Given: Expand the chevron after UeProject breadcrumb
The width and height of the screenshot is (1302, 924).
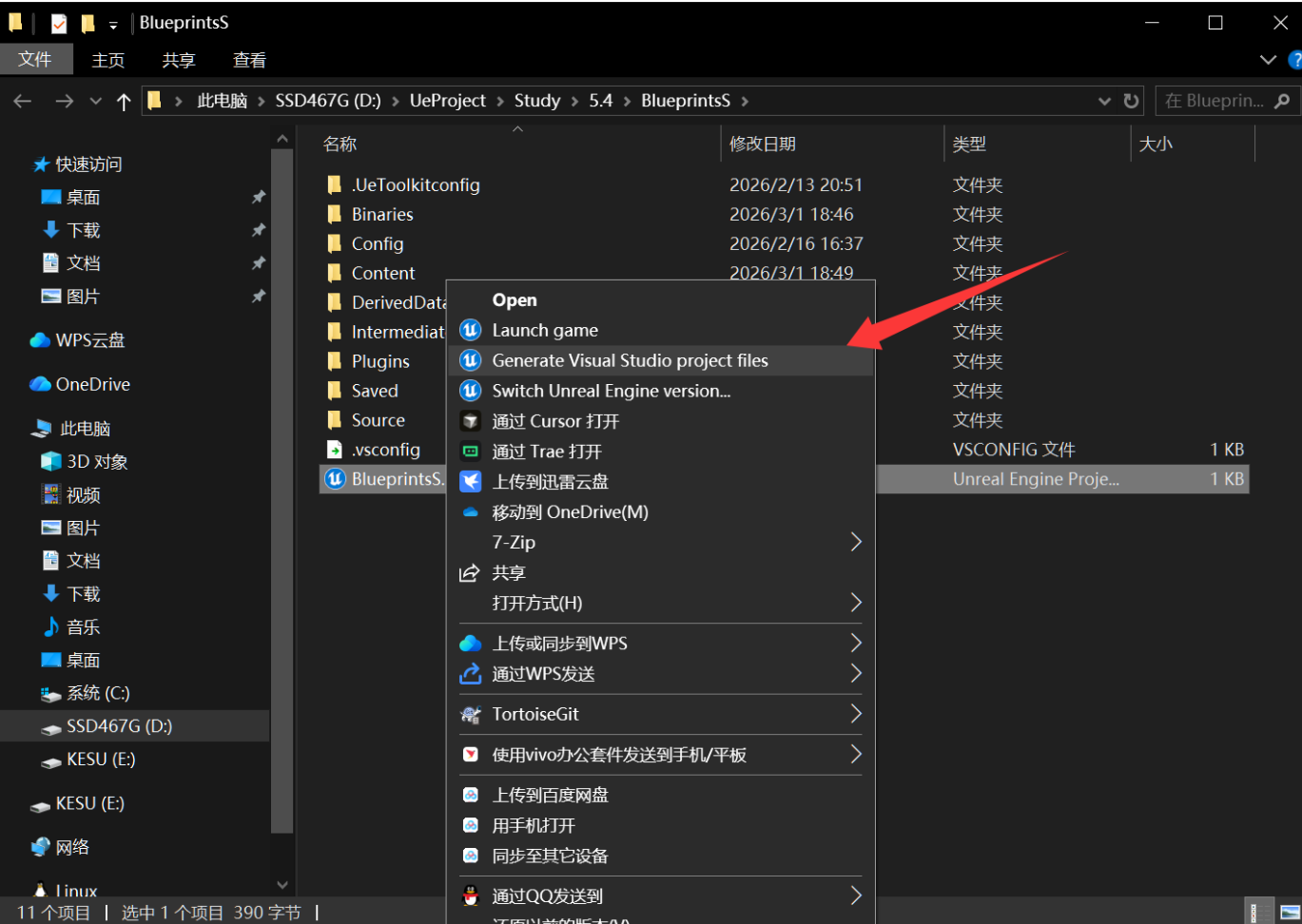Looking at the screenshot, I should (x=499, y=101).
